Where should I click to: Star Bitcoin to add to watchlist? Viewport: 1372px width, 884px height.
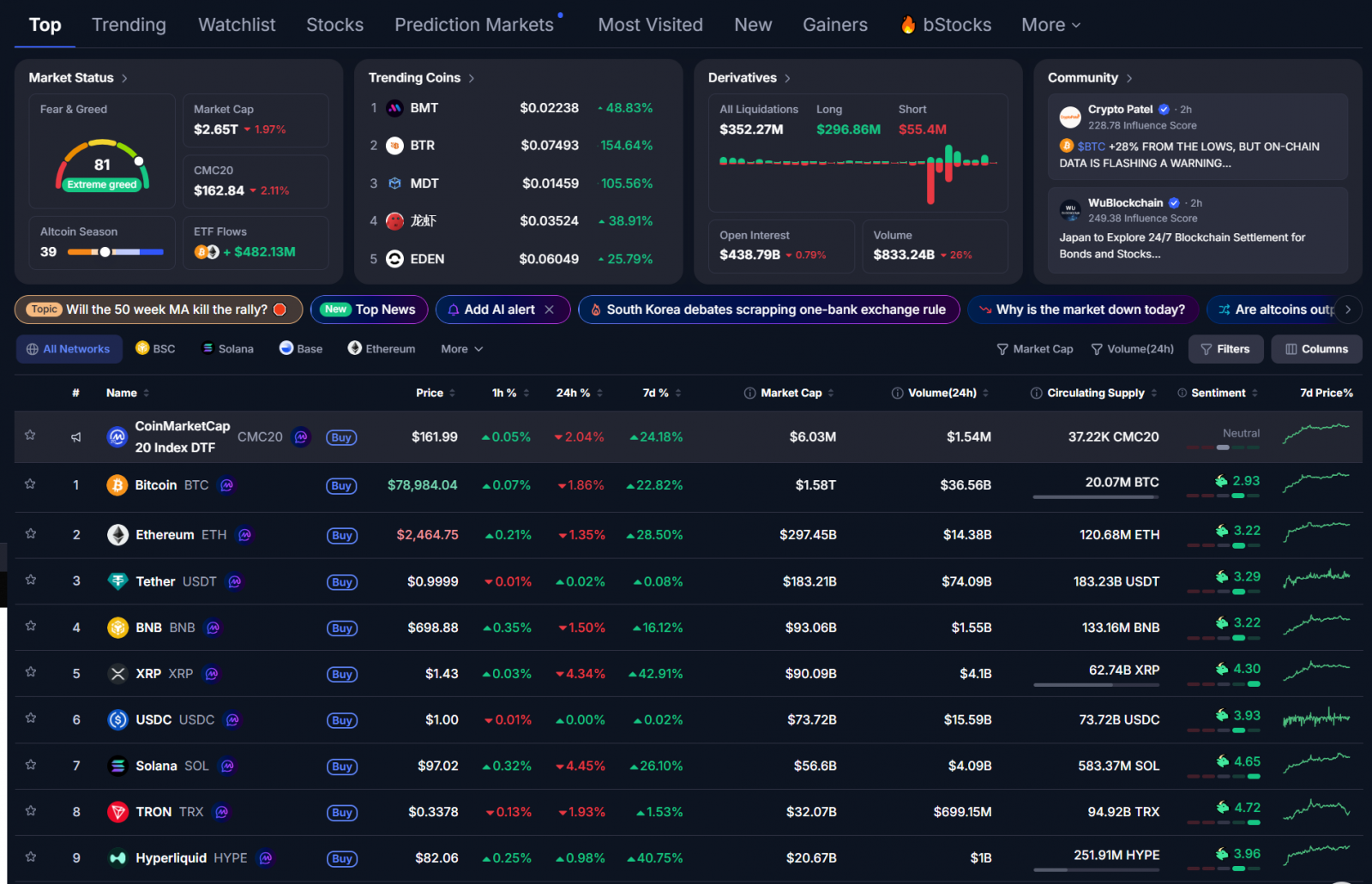point(30,484)
